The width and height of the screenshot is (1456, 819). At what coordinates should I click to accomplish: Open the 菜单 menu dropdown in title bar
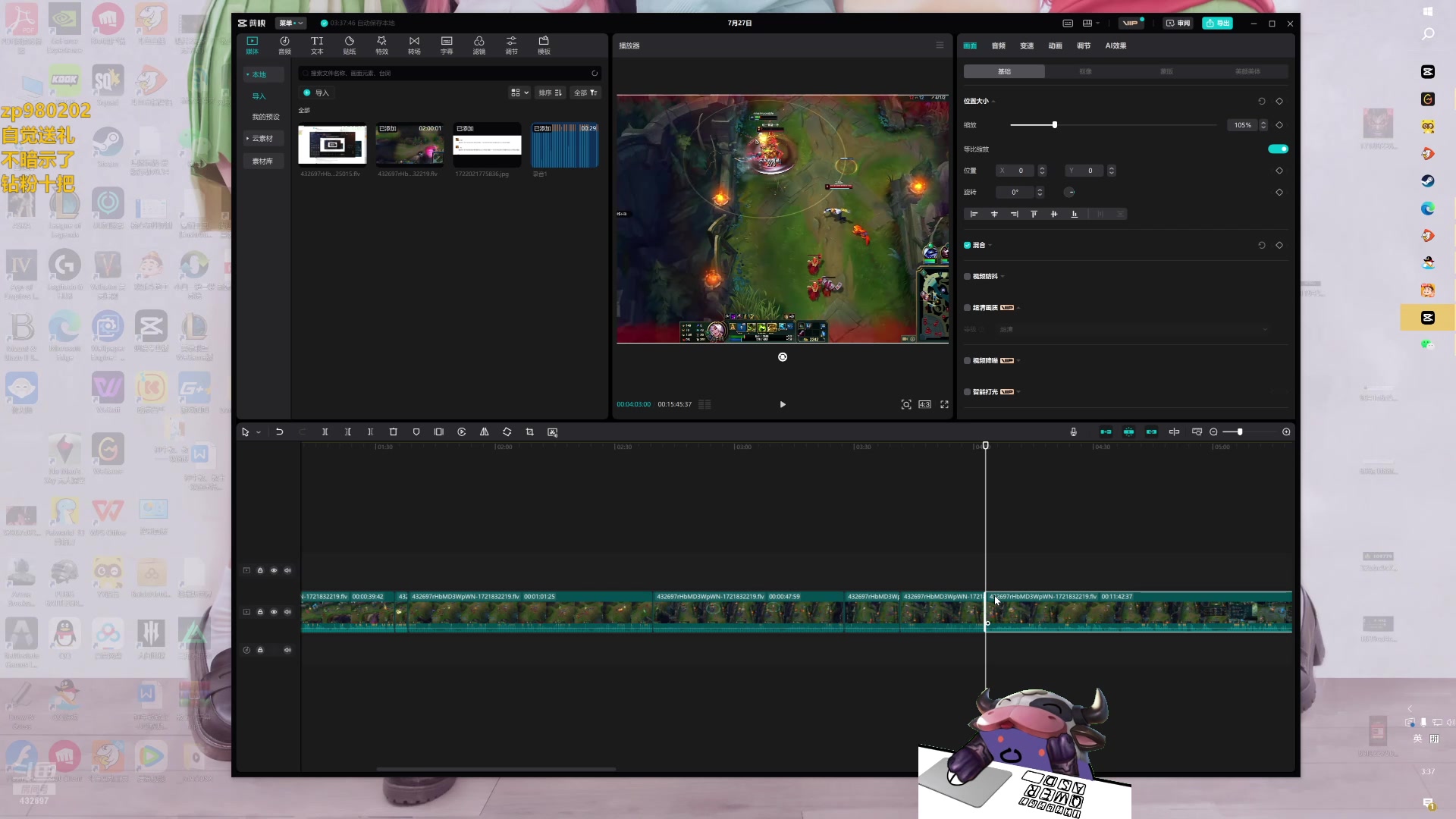290,24
